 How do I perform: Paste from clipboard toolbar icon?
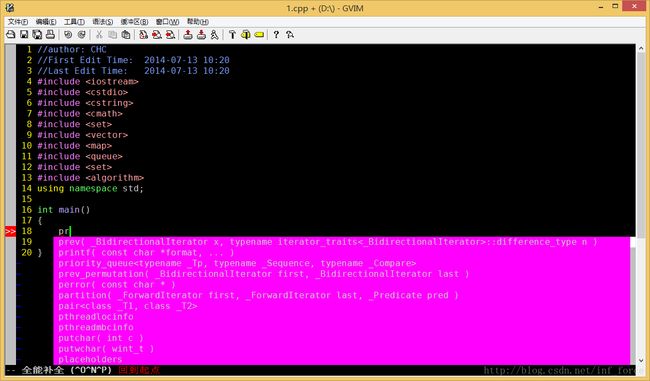(126, 34)
